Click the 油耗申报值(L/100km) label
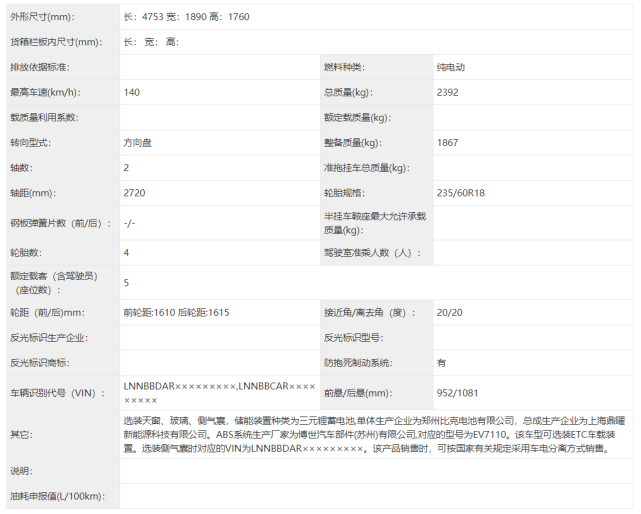 pos(58,496)
